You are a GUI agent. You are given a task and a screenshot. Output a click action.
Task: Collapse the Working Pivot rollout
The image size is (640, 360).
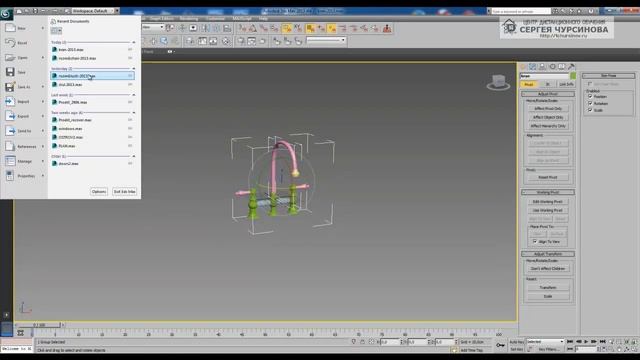pyautogui.click(x=548, y=192)
